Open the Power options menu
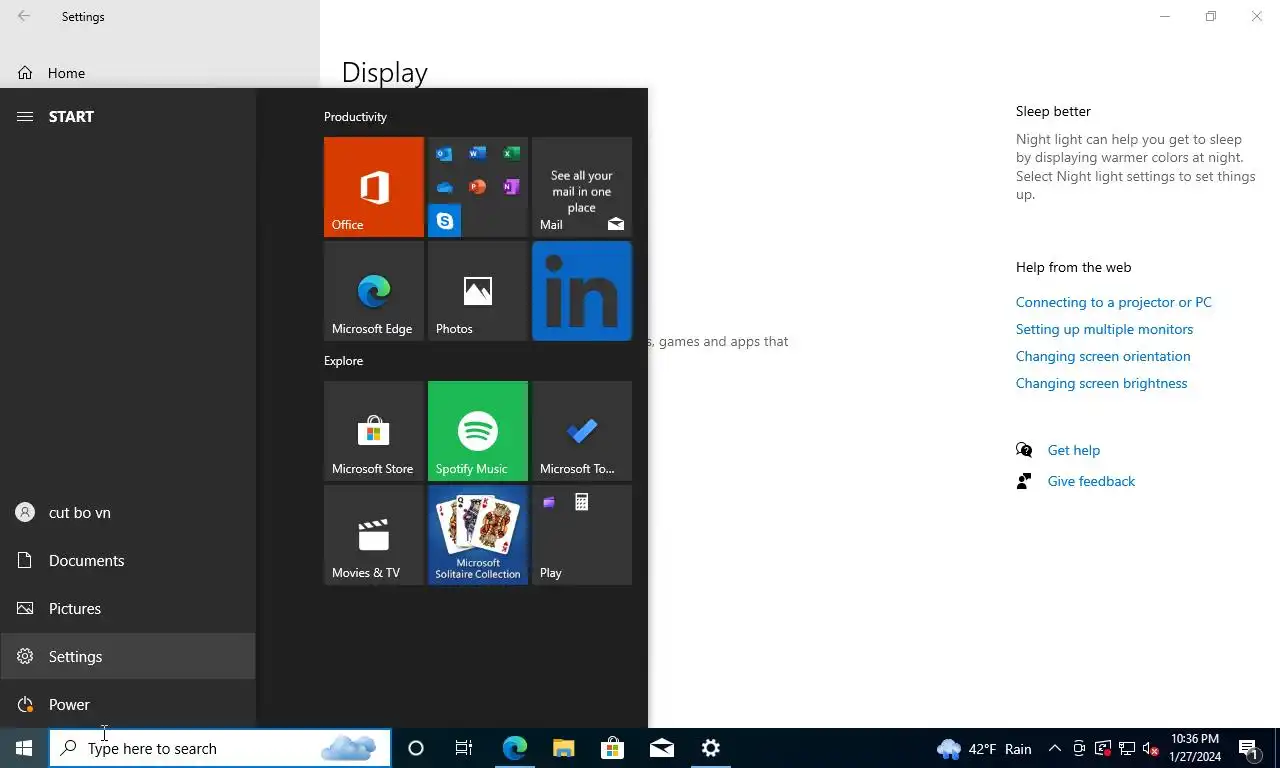This screenshot has width=1280, height=768. click(128, 705)
